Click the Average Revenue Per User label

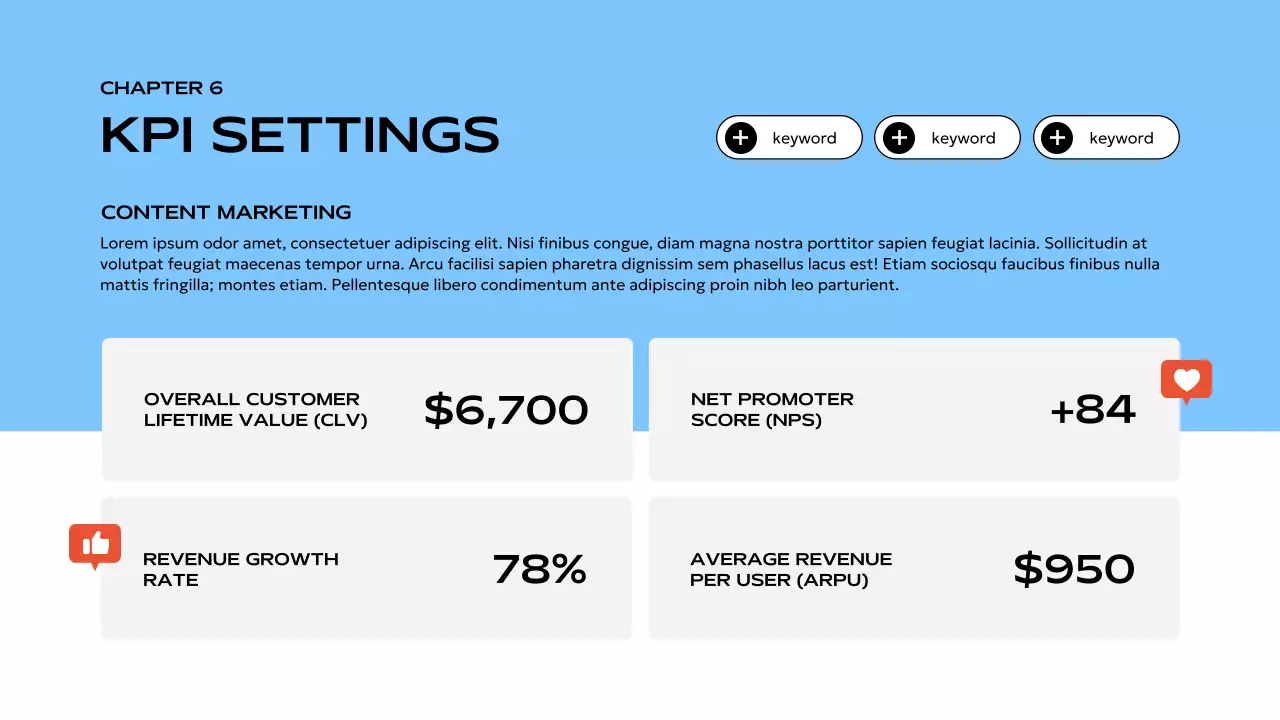pyautogui.click(x=791, y=569)
